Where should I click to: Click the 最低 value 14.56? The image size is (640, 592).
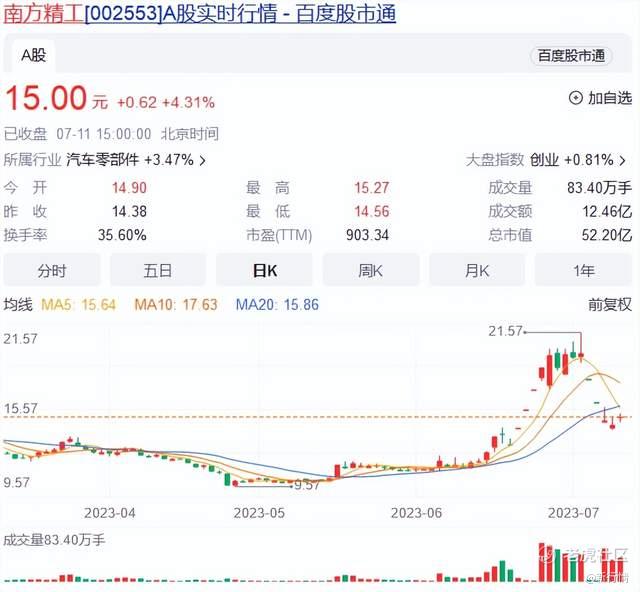371,211
